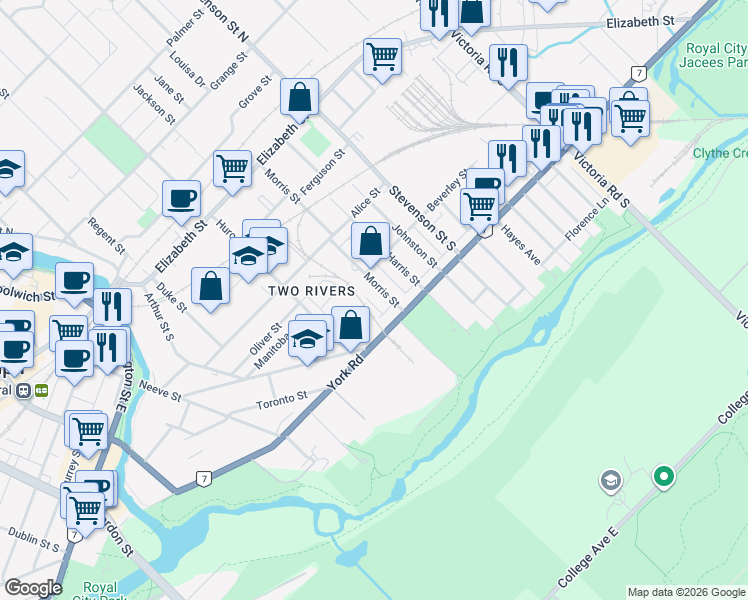Click Map data ©2026 Google attribution

pyautogui.click(x=686, y=593)
